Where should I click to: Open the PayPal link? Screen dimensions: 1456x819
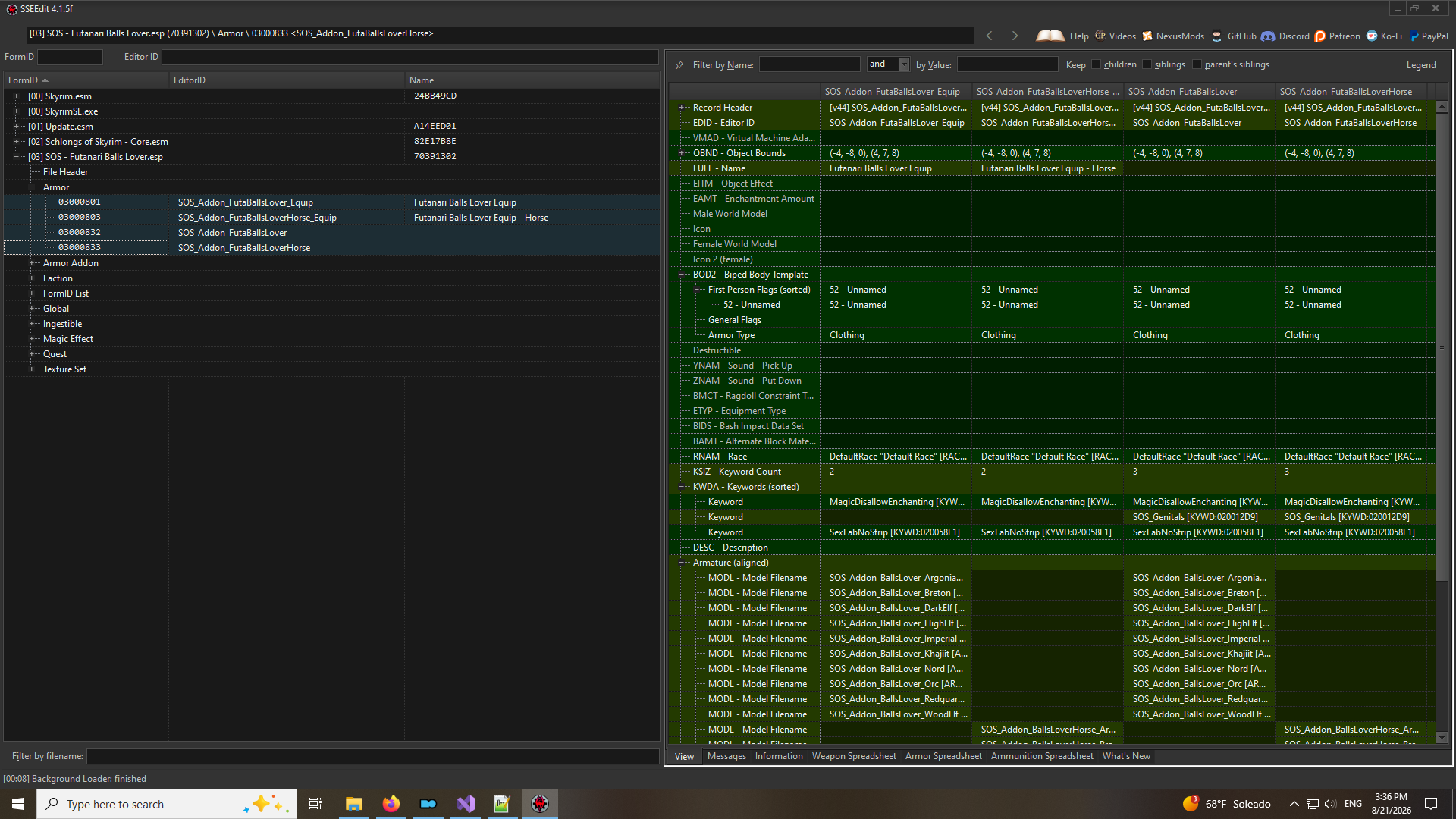click(1429, 36)
